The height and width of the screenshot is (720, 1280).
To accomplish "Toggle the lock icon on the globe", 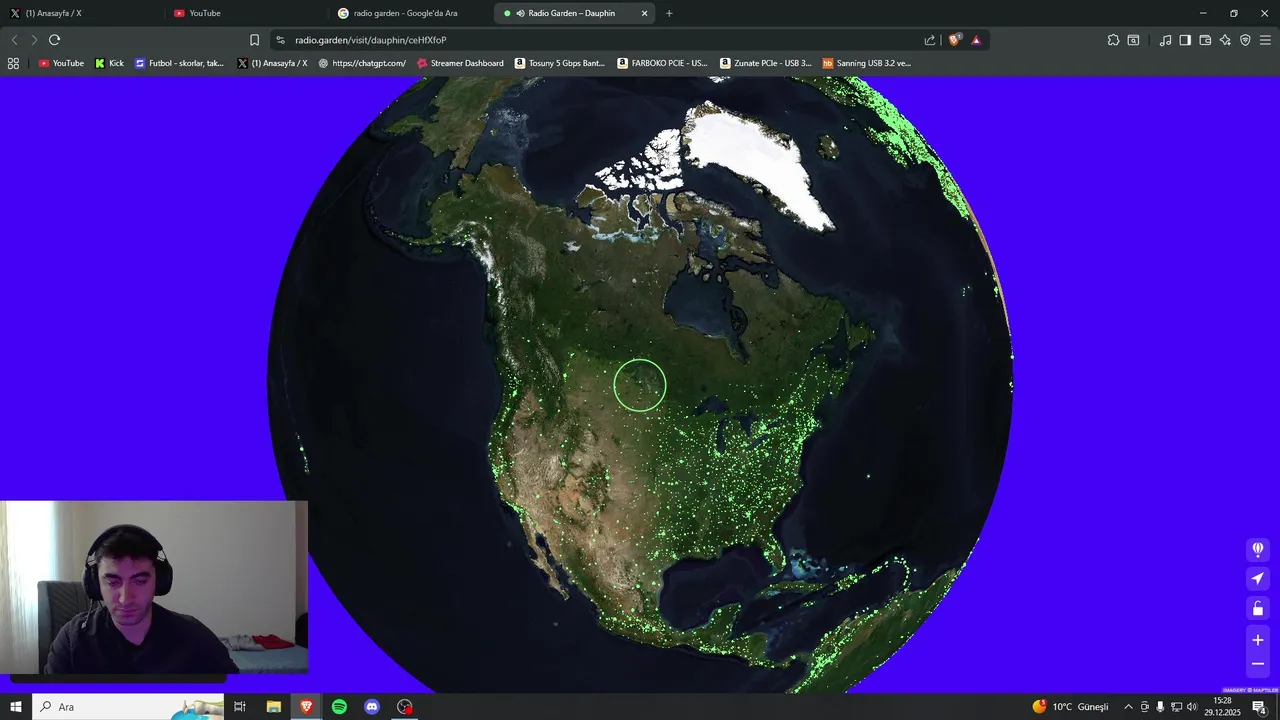I will (x=1258, y=609).
